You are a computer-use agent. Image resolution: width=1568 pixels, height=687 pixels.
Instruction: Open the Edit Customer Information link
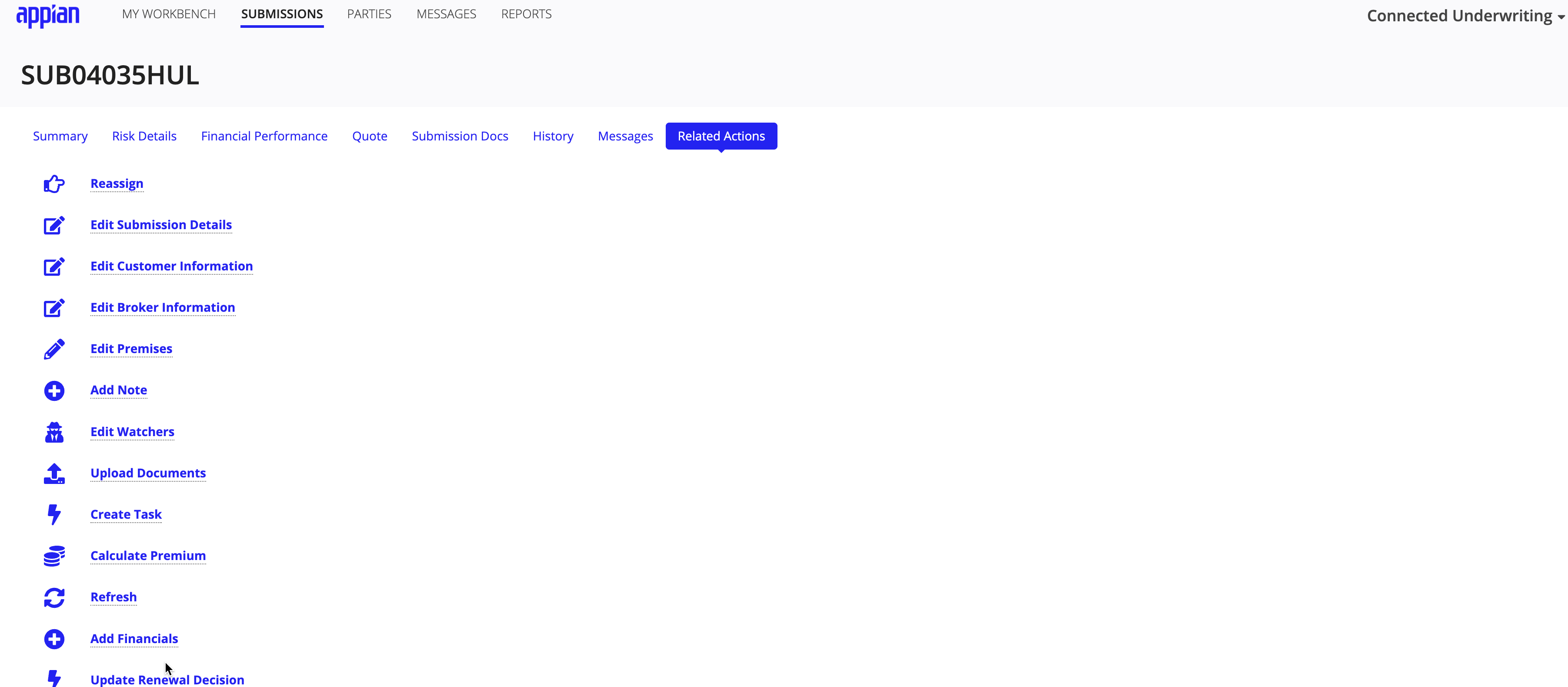point(172,267)
